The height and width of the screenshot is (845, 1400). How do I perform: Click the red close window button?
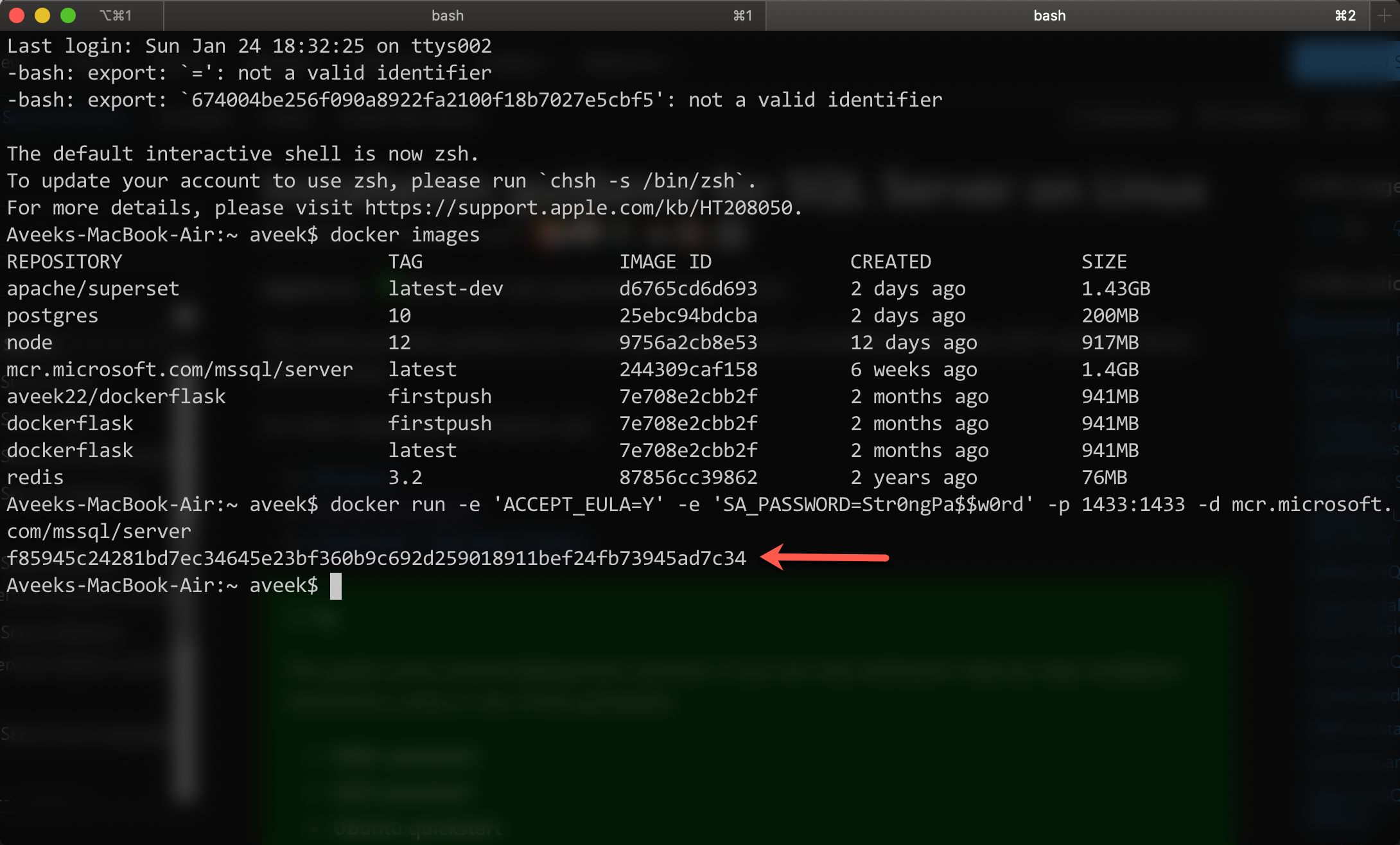17,15
